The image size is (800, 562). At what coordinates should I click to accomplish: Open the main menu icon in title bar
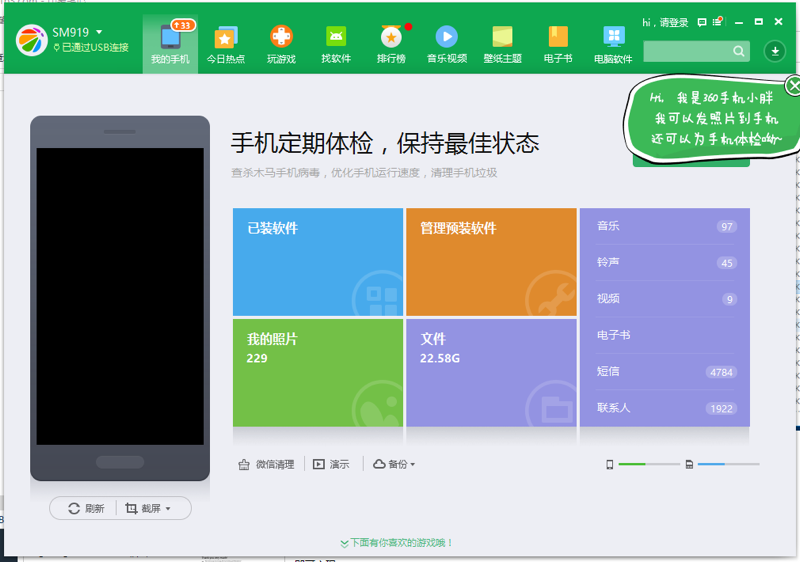[x=718, y=22]
